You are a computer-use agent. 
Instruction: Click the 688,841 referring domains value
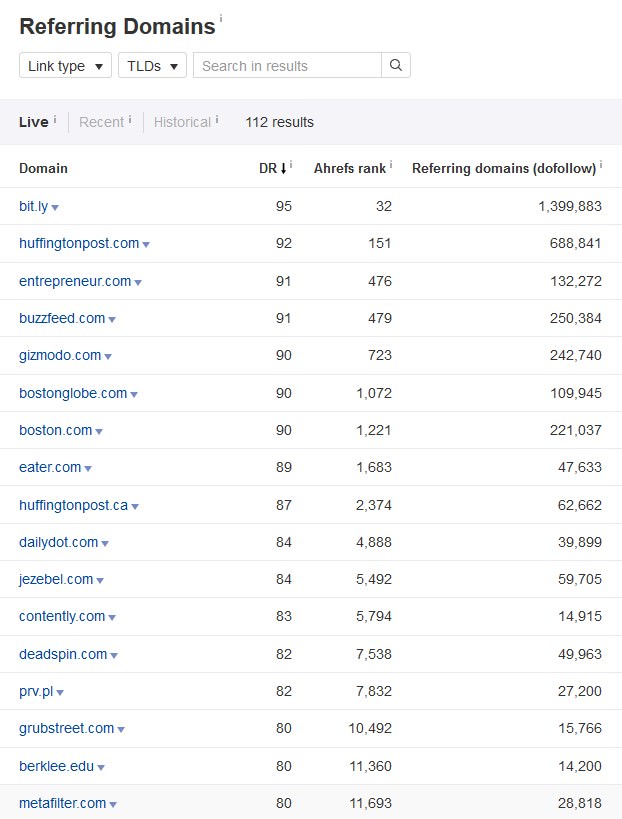pyautogui.click(x=576, y=243)
